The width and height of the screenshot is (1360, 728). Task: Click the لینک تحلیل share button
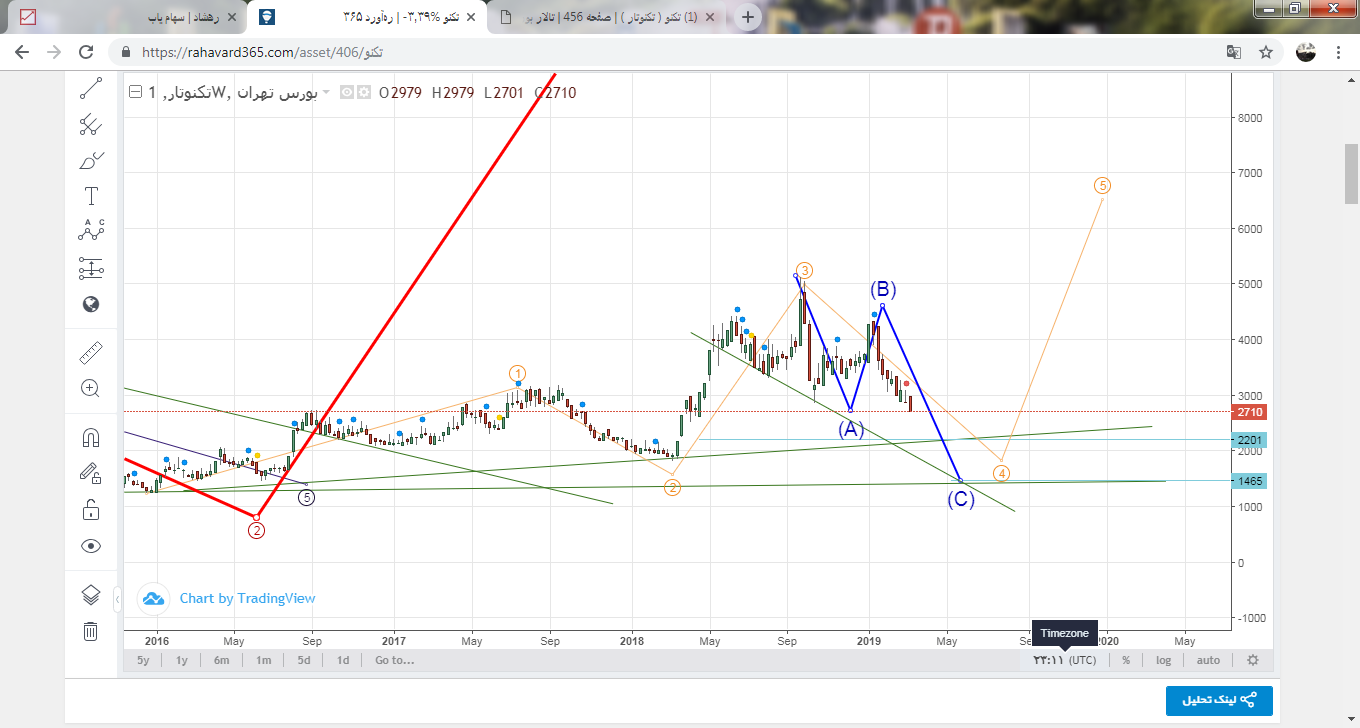pos(1219,701)
